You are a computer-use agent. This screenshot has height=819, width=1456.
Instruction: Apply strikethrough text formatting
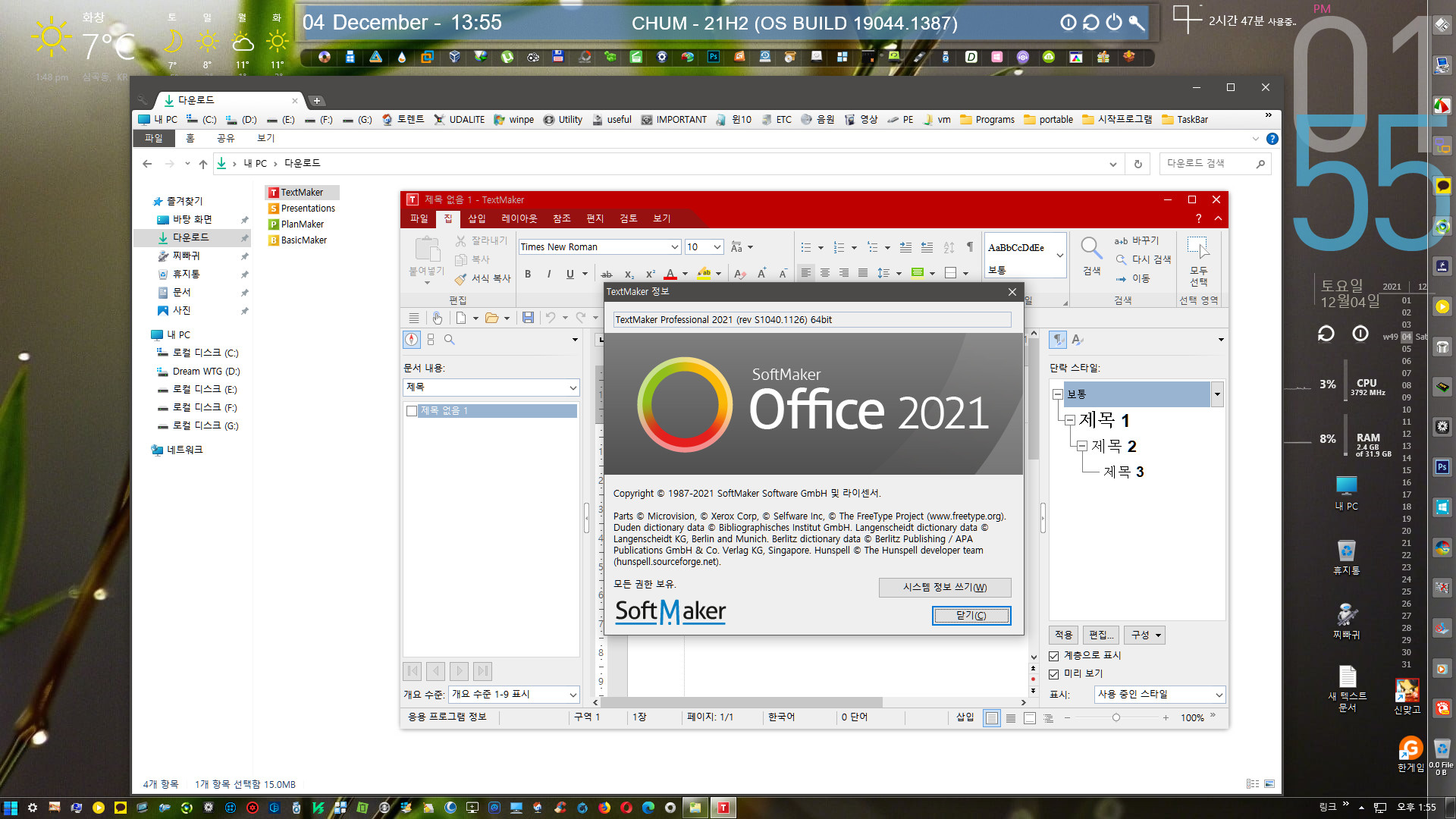pyautogui.click(x=607, y=274)
